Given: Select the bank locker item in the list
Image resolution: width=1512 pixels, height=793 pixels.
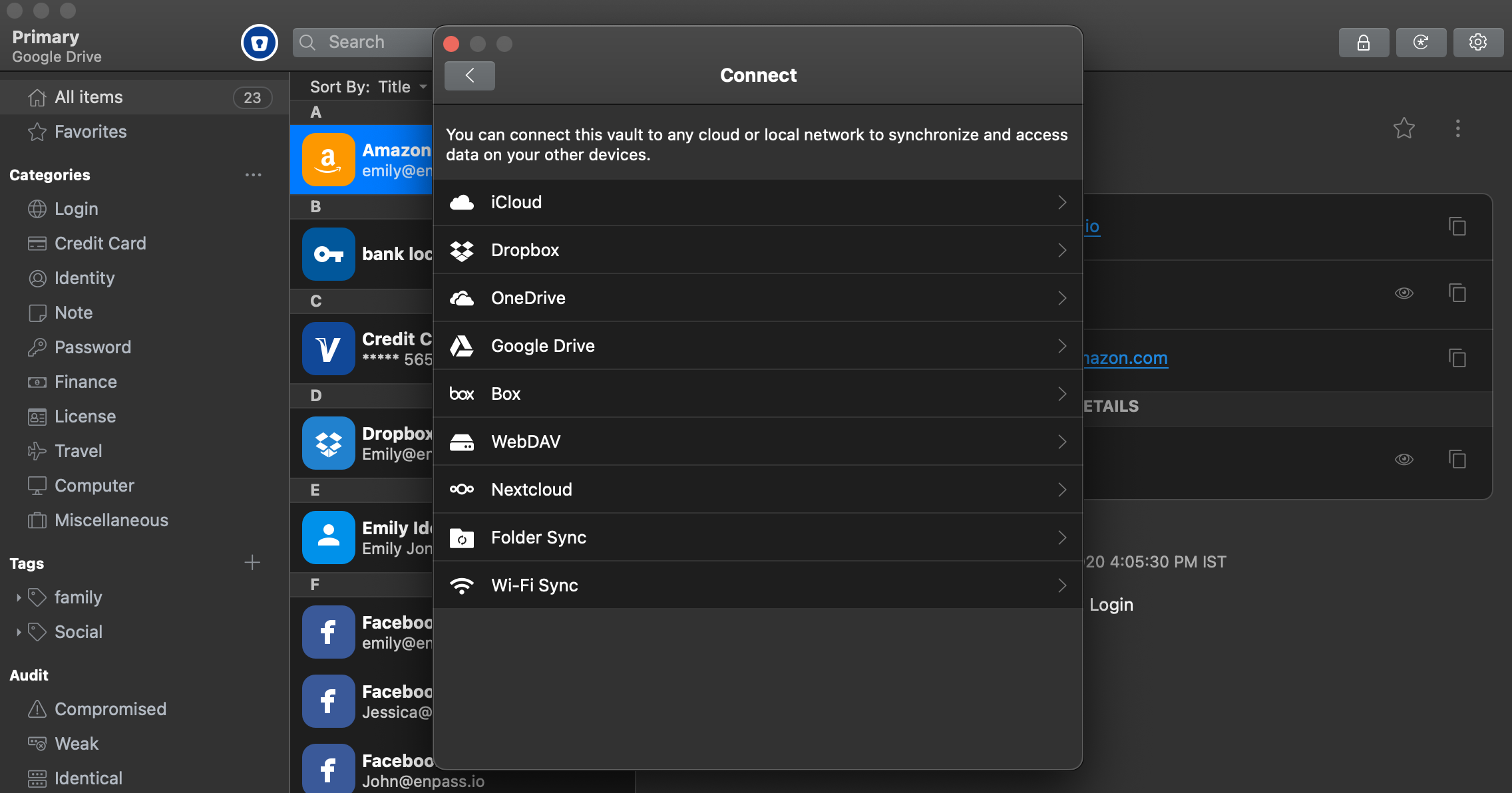Looking at the screenshot, I should 362,254.
